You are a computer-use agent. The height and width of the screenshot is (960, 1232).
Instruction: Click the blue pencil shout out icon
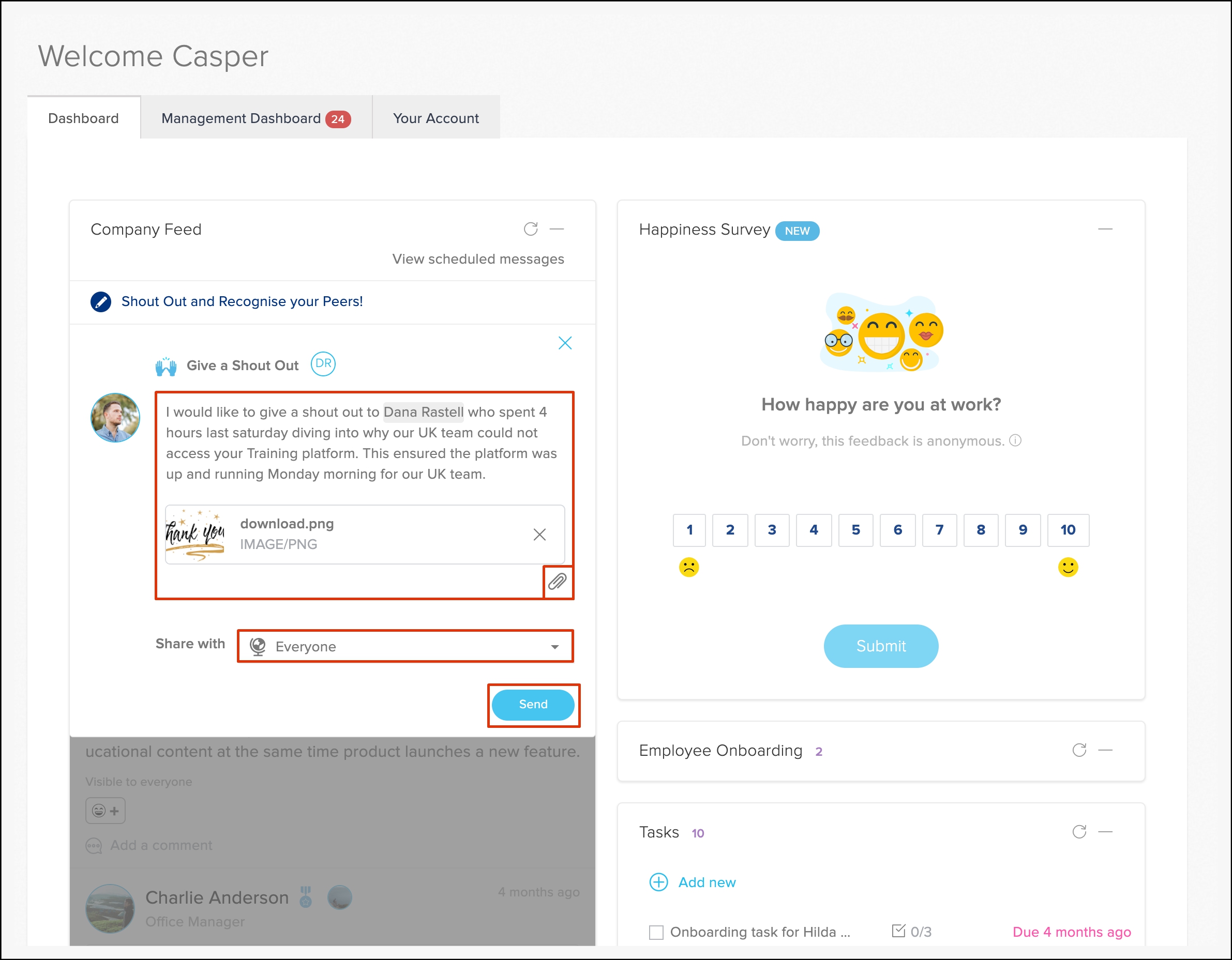(x=101, y=301)
